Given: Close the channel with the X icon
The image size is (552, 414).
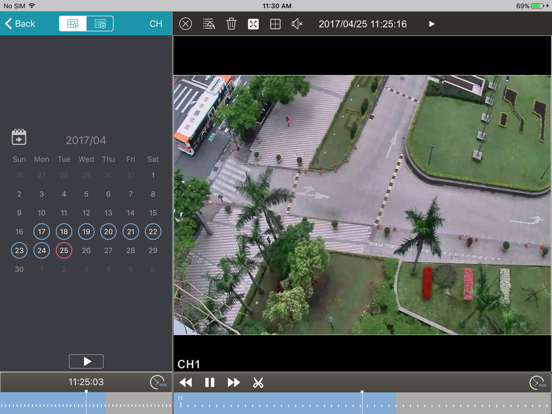Looking at the screenshot, I should tap(186, 24).
